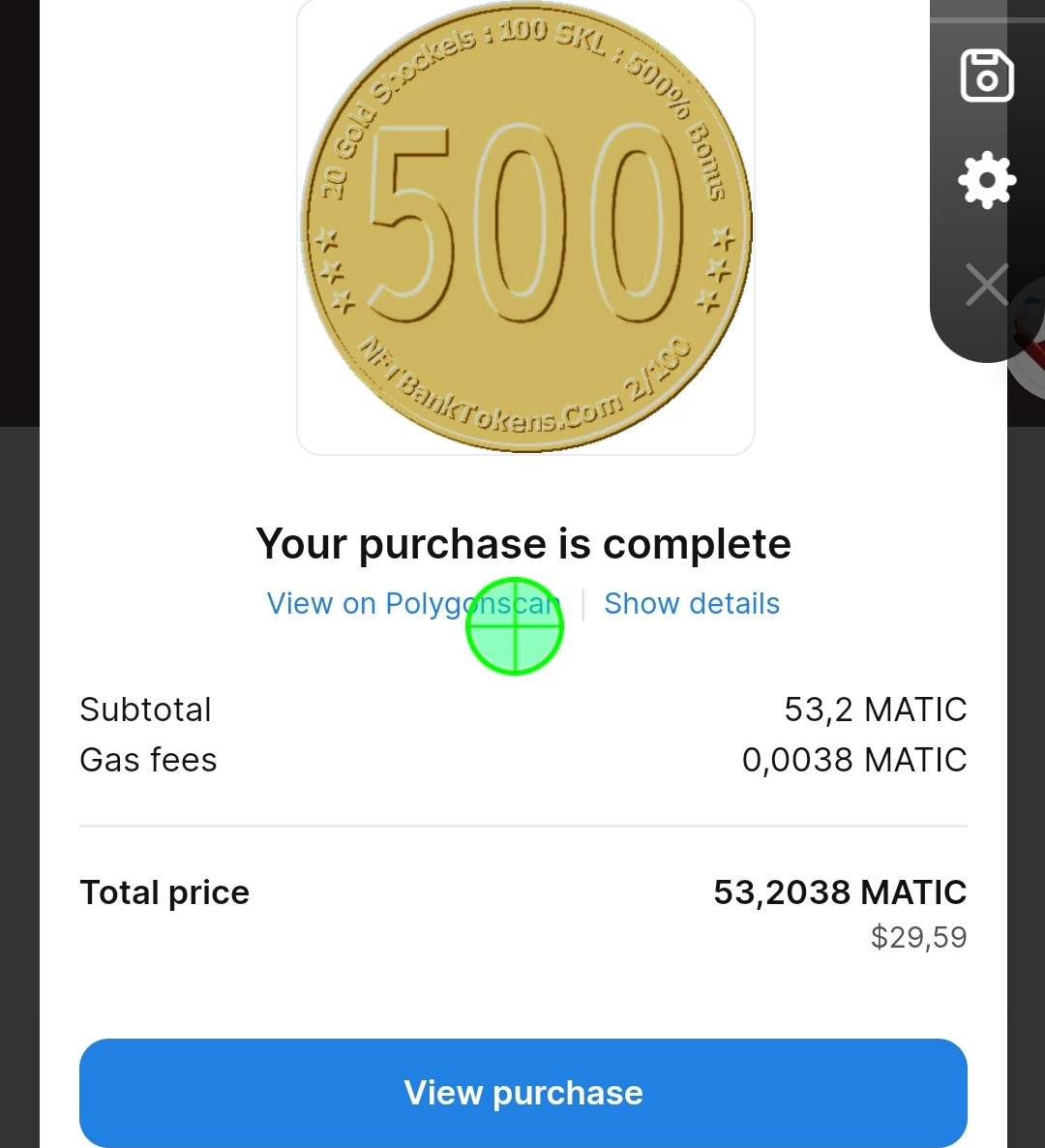Image resolution: width=1045 pixels, height=1148 pixels.
Task: Click the dark backdrop left of the dialog
Action: tap(19, 678)
